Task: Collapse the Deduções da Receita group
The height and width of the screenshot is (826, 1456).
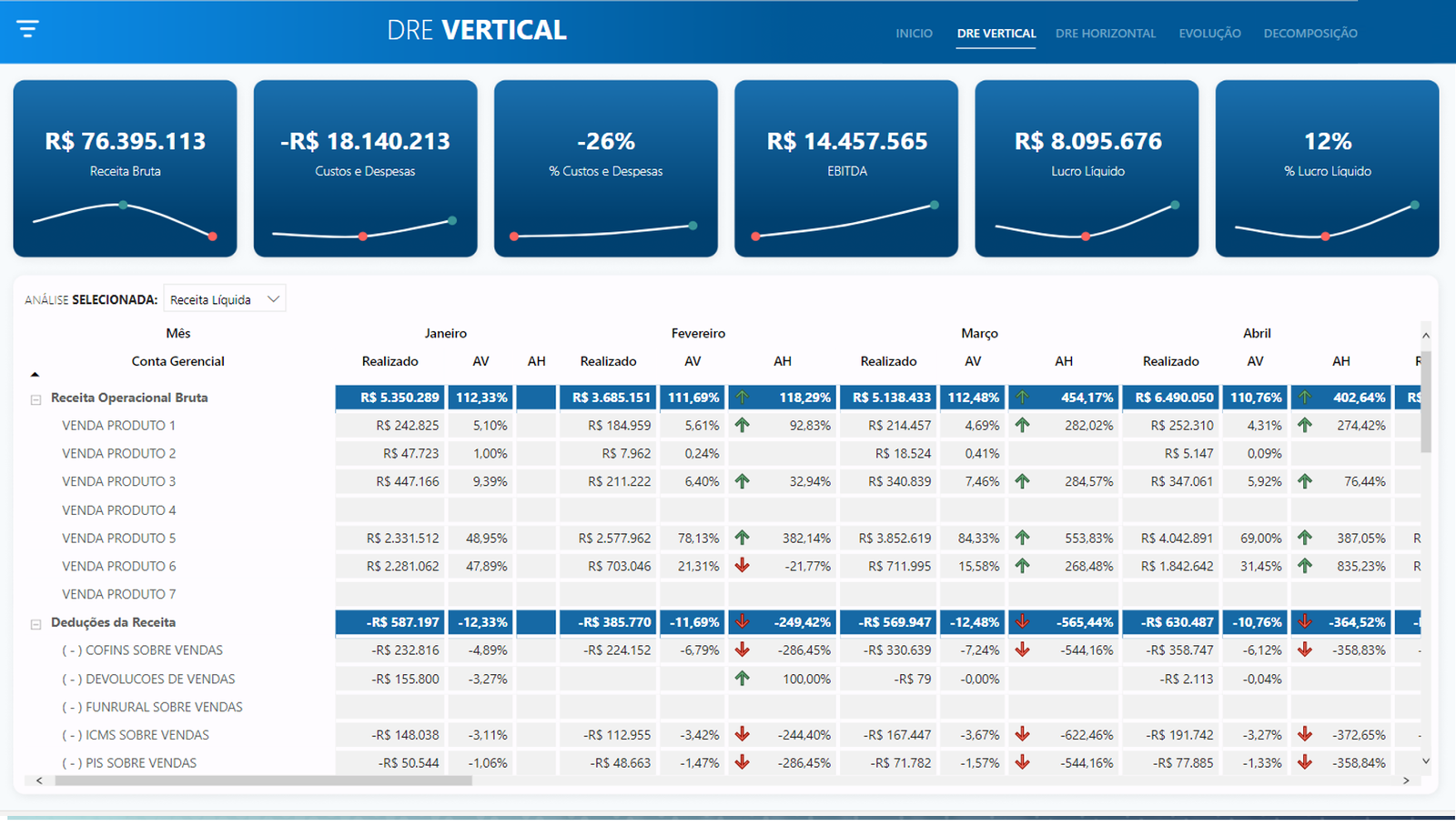Action: pos(35,622)
